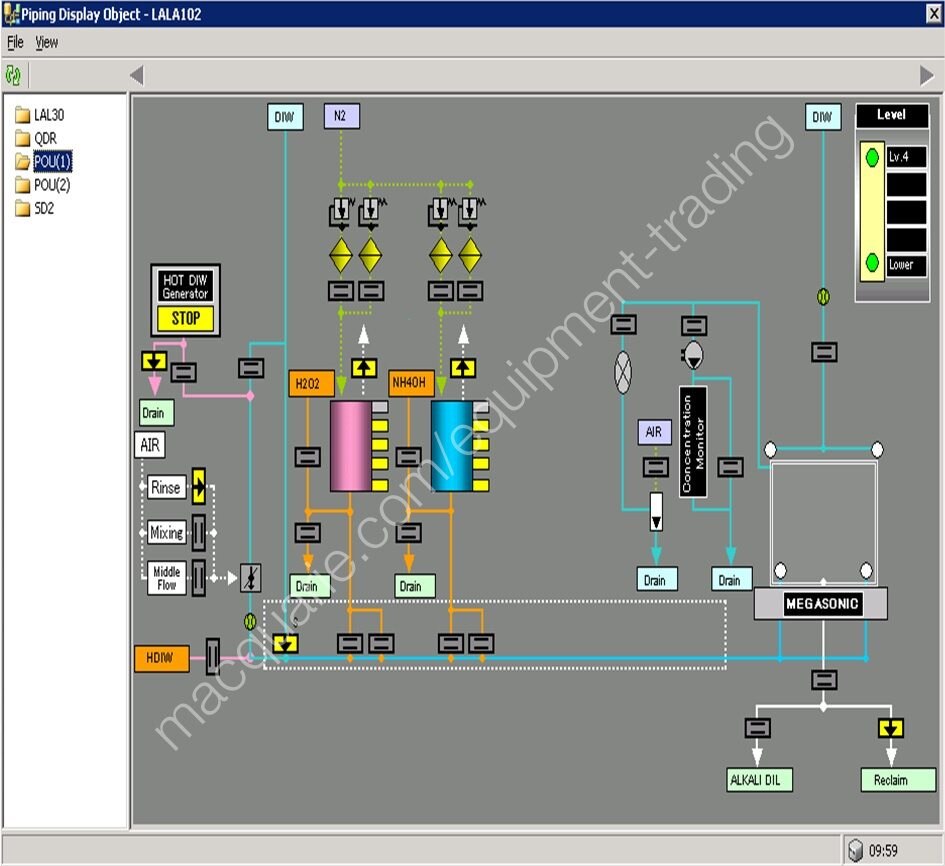The image size is (945, 866).
Task: Click the ALKALI DIL outlet box
Action: [759, 780]
